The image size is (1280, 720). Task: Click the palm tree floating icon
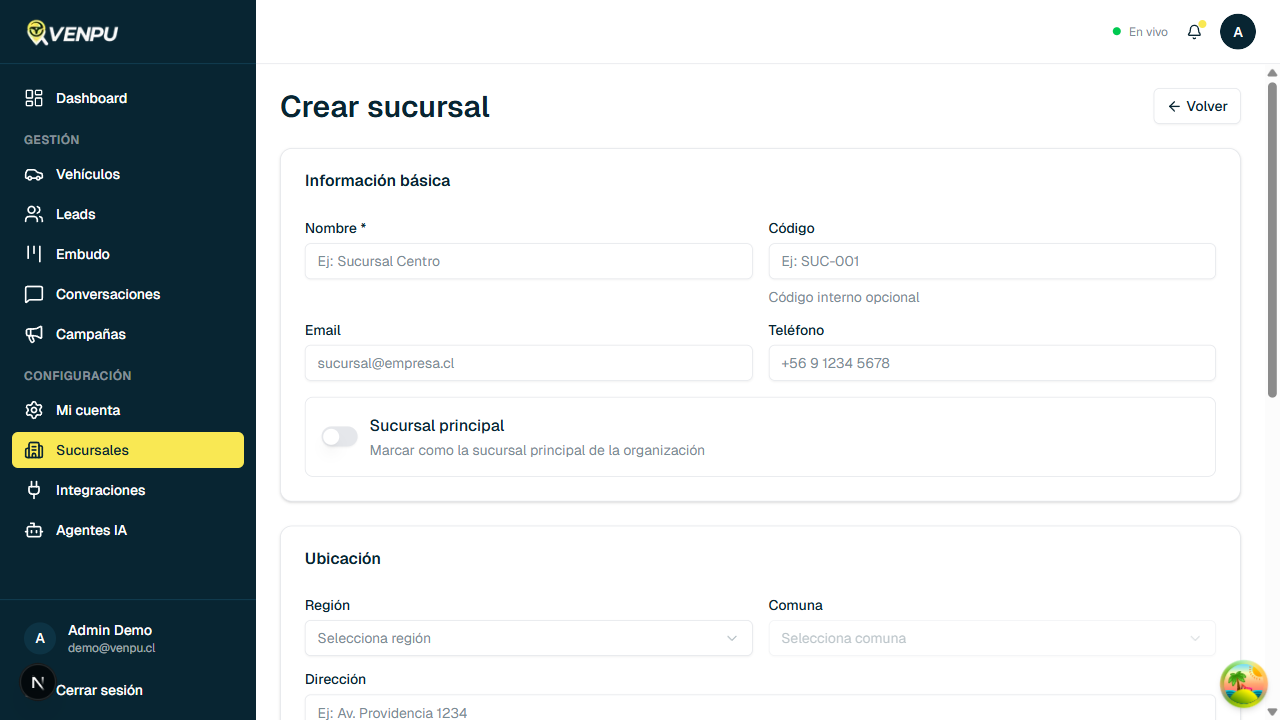[1244, 685]
